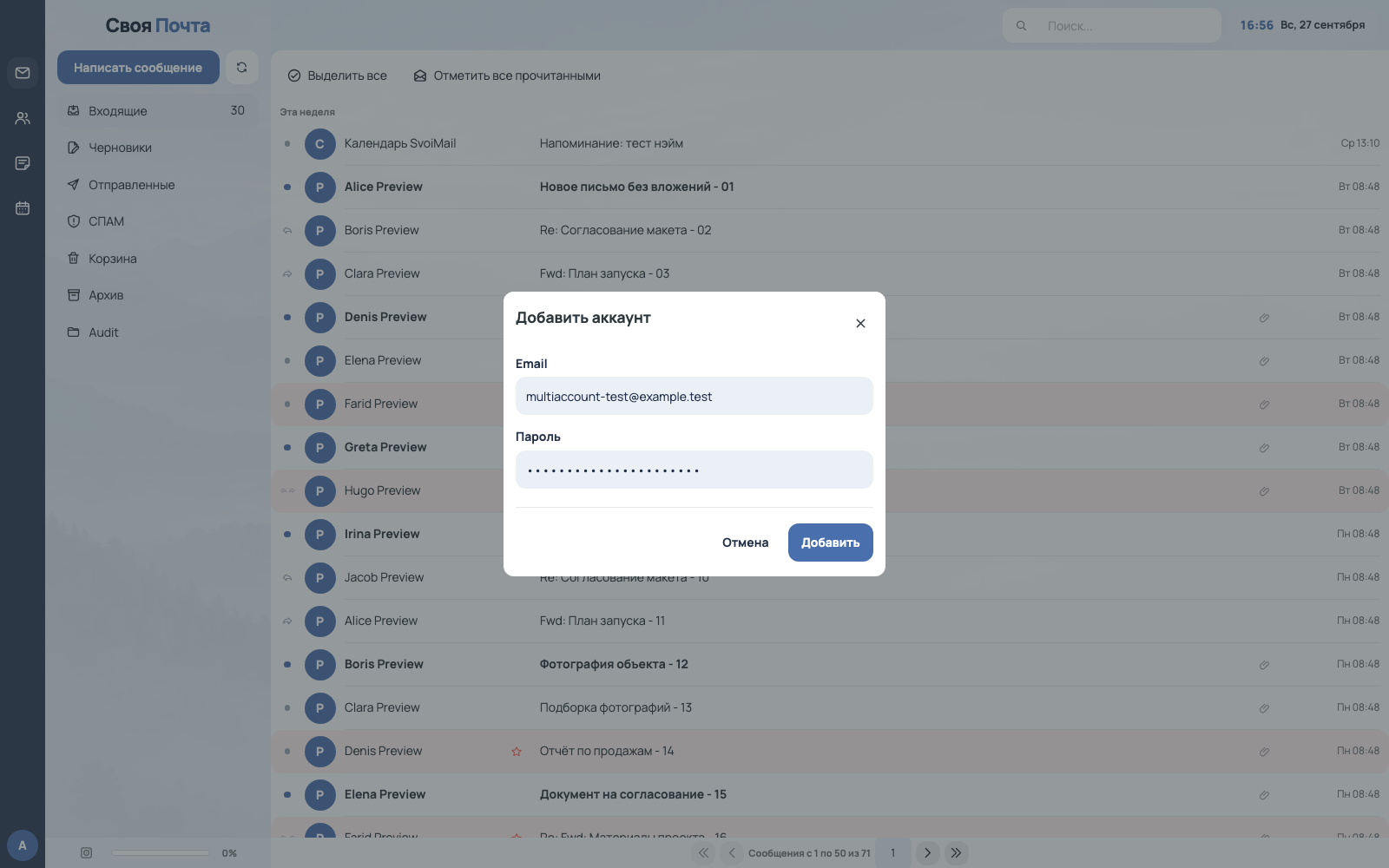Click the date 'Вс, 27 сентября'
Viewport: 1389px width, 868px height.
1323,25
